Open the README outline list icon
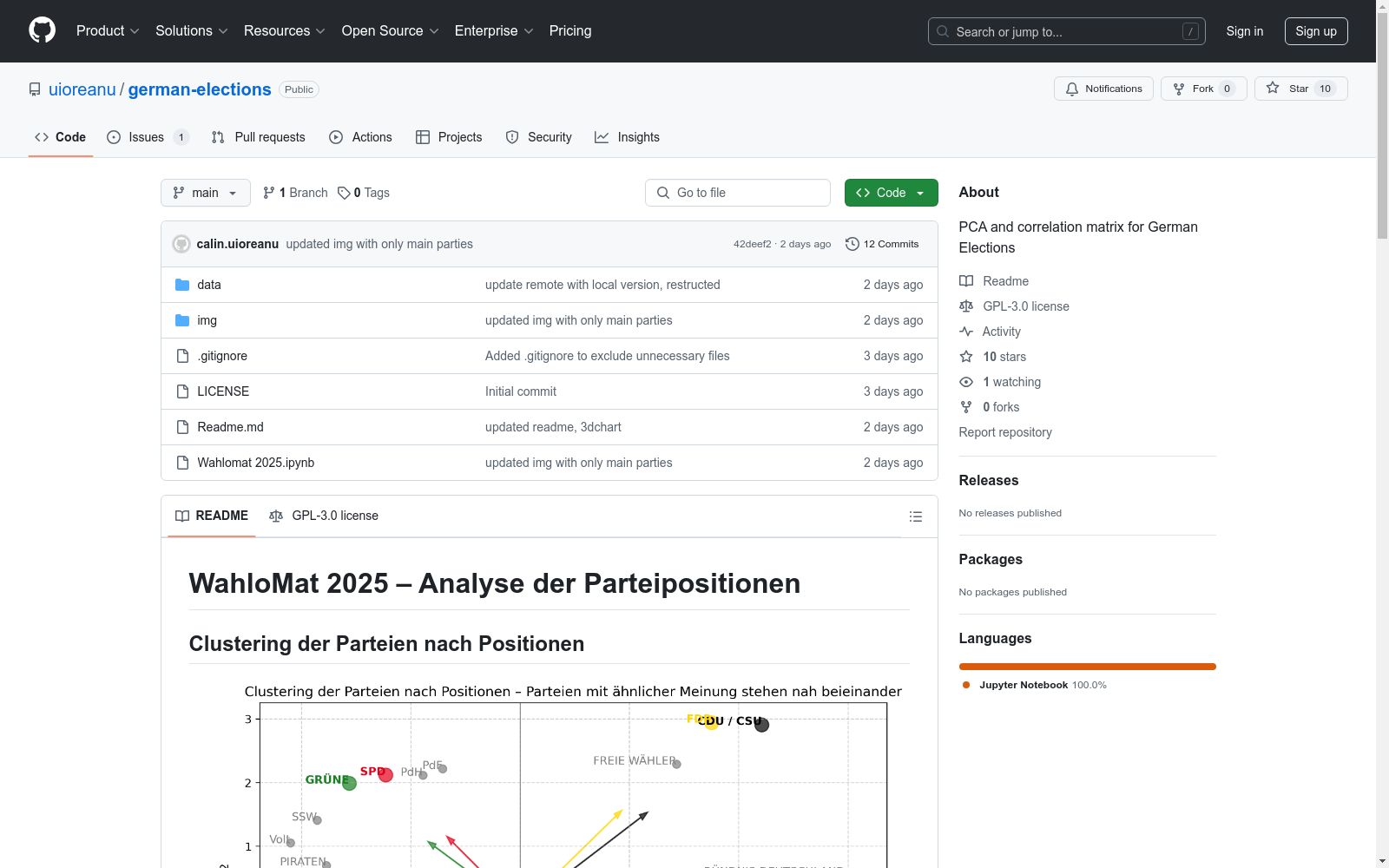 pos(915,516)
